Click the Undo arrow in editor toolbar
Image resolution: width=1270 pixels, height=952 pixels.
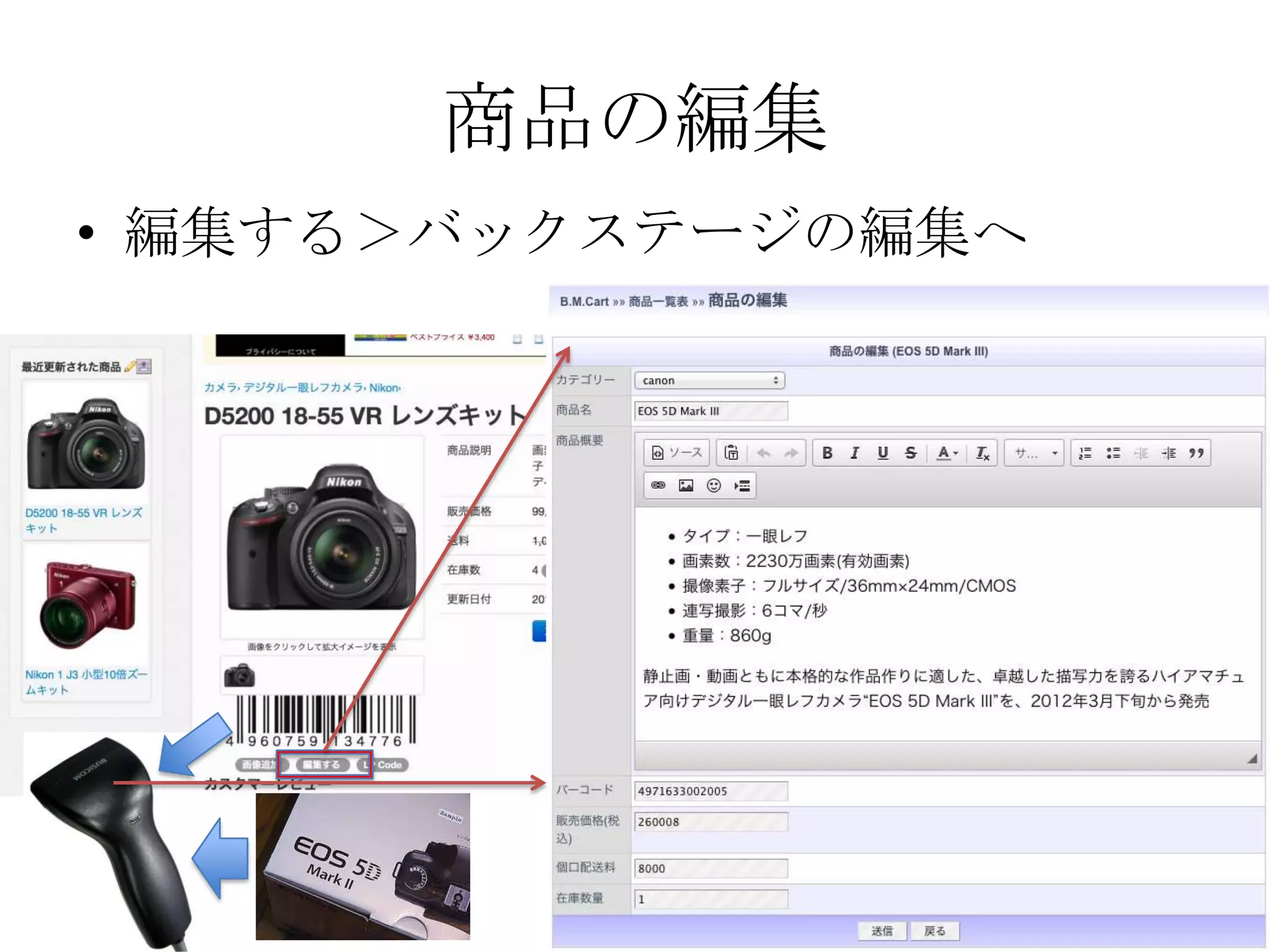763,453
